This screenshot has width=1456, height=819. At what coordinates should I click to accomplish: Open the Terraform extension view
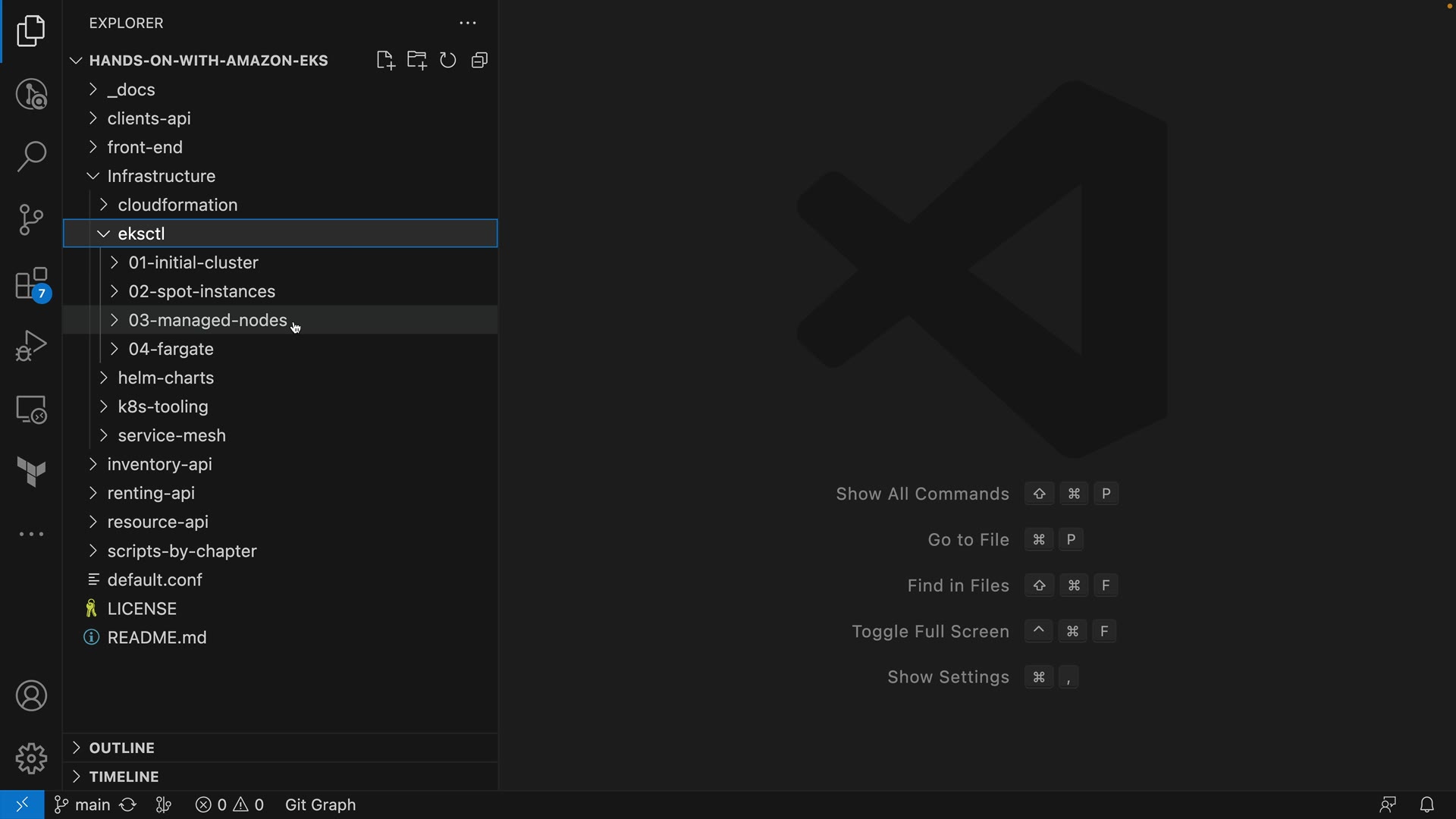pos(31,472)
